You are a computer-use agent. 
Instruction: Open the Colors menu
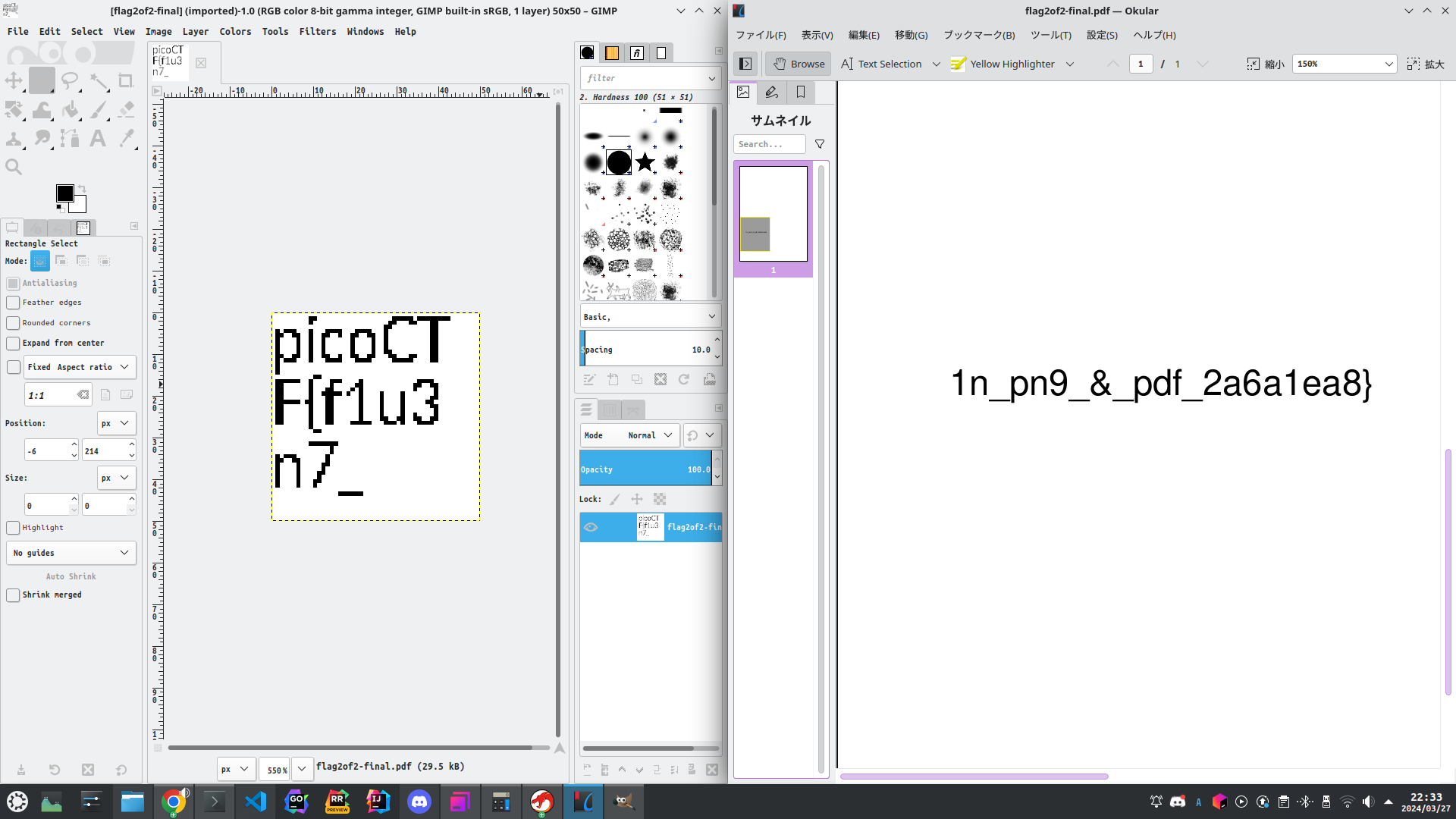(235, 32)
